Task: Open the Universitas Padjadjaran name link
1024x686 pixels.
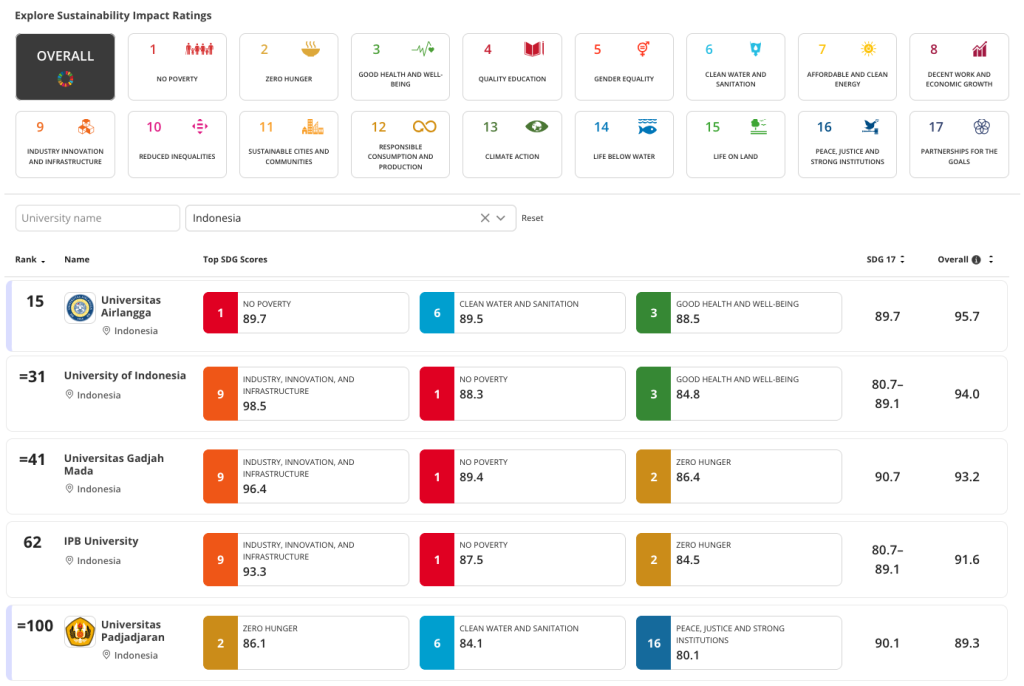Action: pyautogui.click(x=133, y=631)
